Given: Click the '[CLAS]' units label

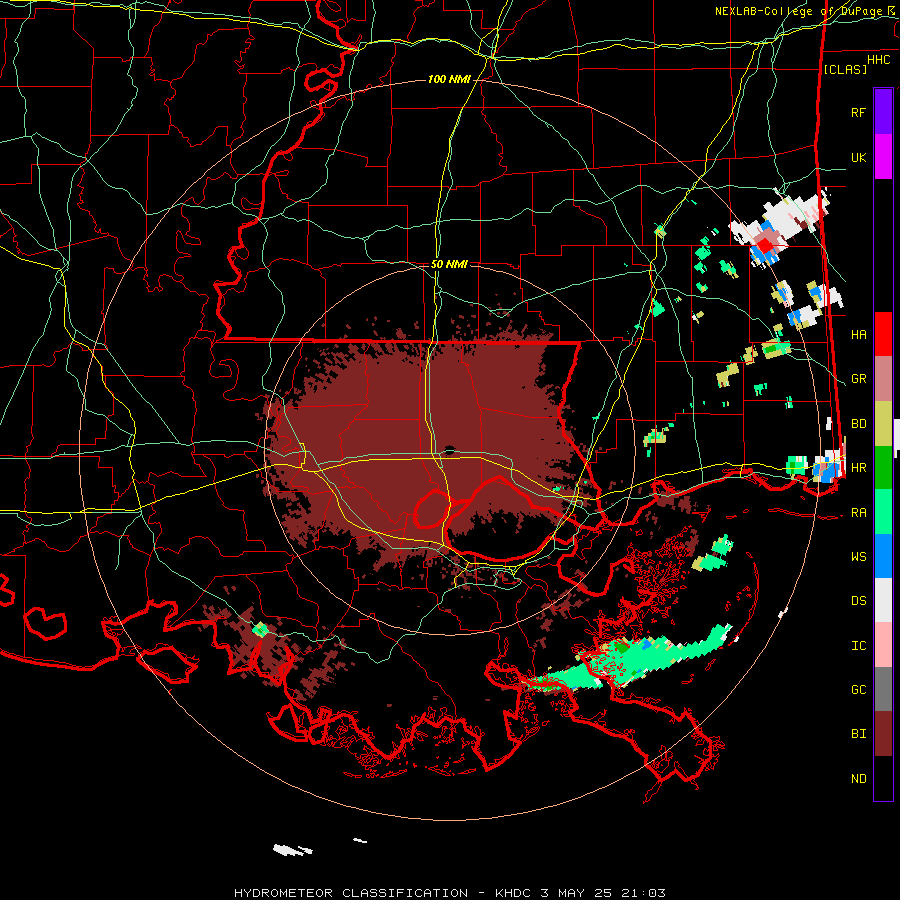Looking at the screenshot, I should [845, 69].
